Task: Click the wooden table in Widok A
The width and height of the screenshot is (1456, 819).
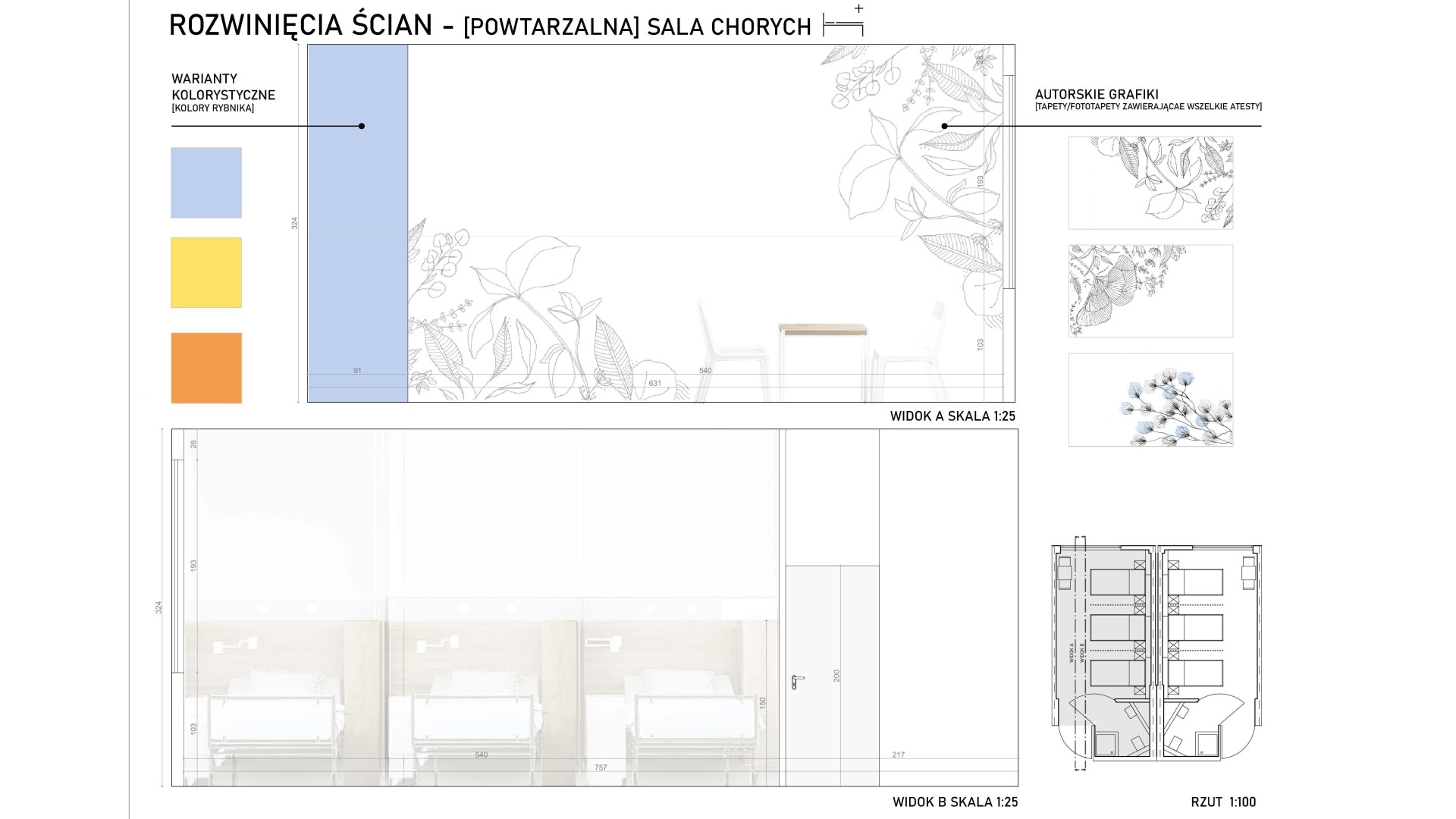Action: [823, 331]
